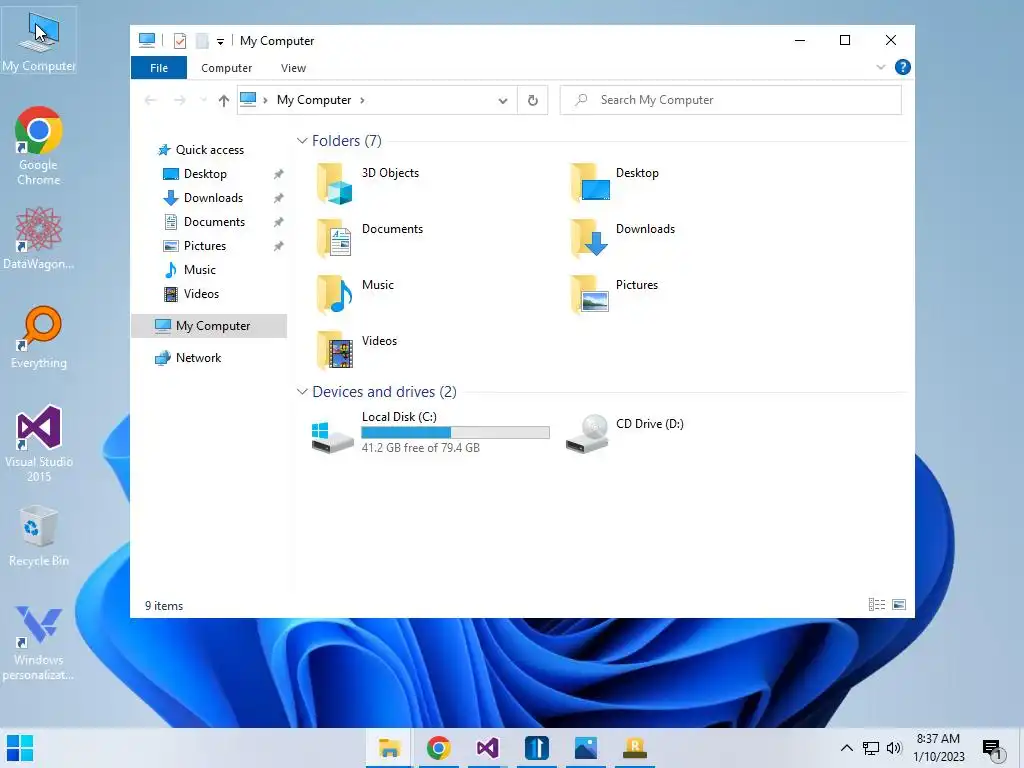1024x768 pixels.
Task: Expand address bar chevron after My Computer
Action: pyautogui.click(x=362, y=101)
